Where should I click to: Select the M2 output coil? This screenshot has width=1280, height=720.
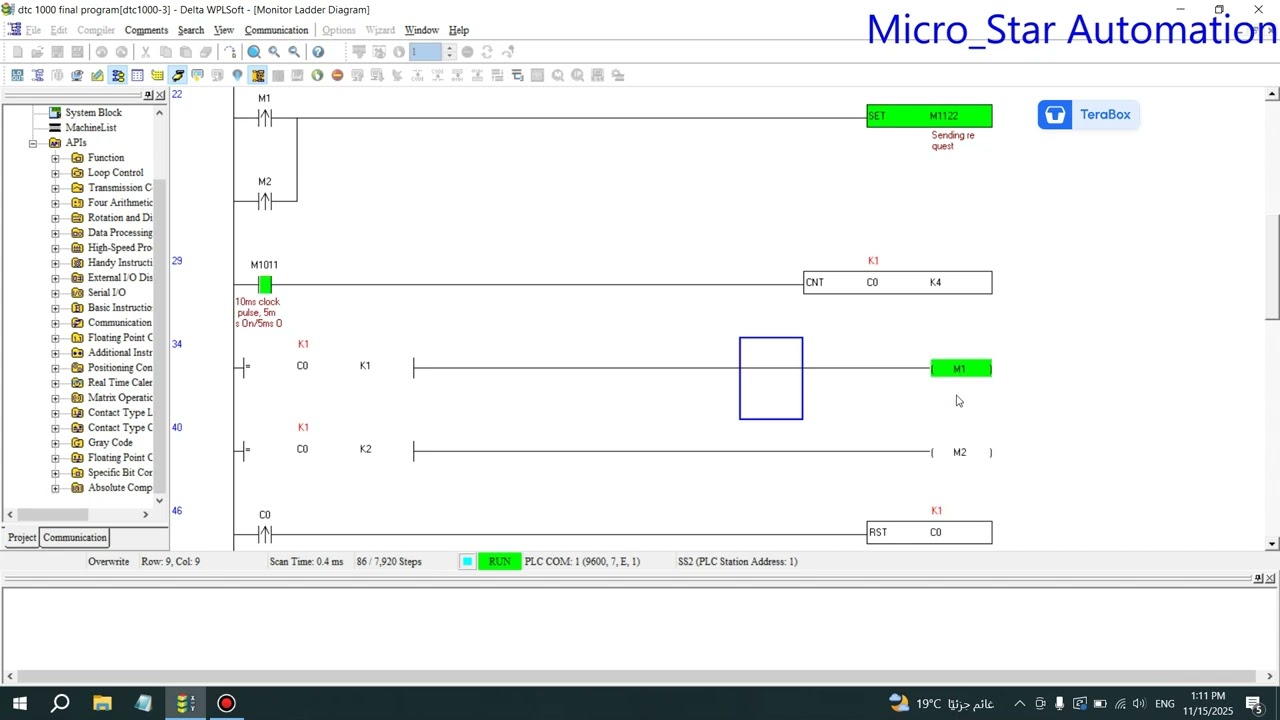[961, 453]
